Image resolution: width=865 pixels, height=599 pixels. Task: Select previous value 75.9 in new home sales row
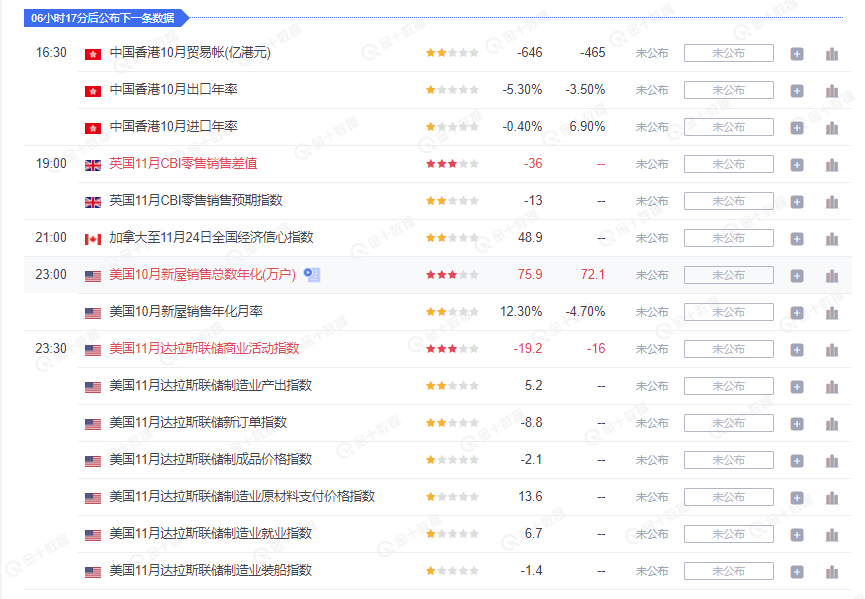pos(530,274)
